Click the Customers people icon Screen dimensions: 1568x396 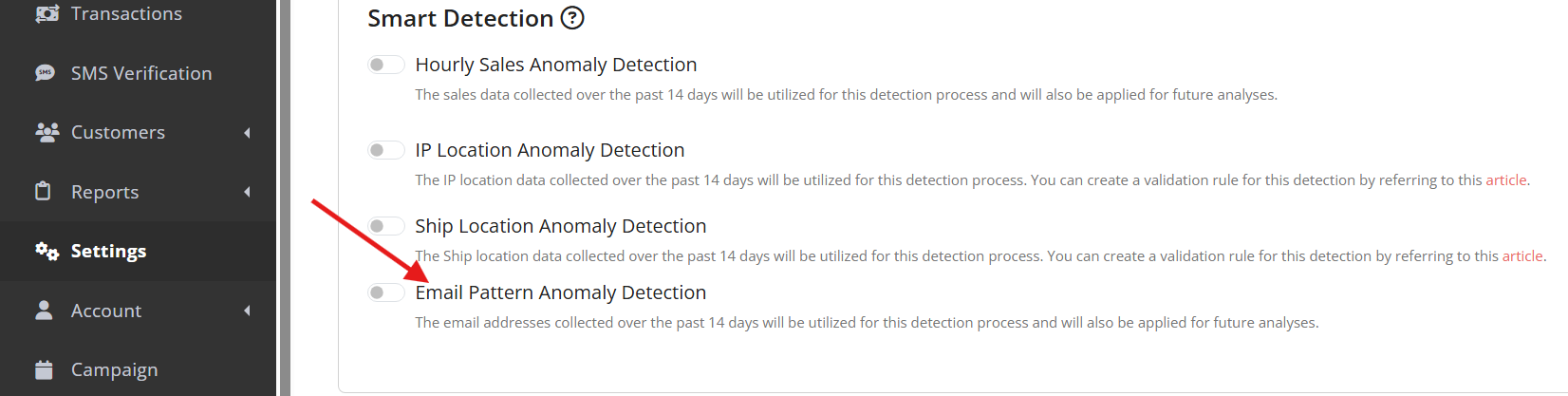(47, 132)
